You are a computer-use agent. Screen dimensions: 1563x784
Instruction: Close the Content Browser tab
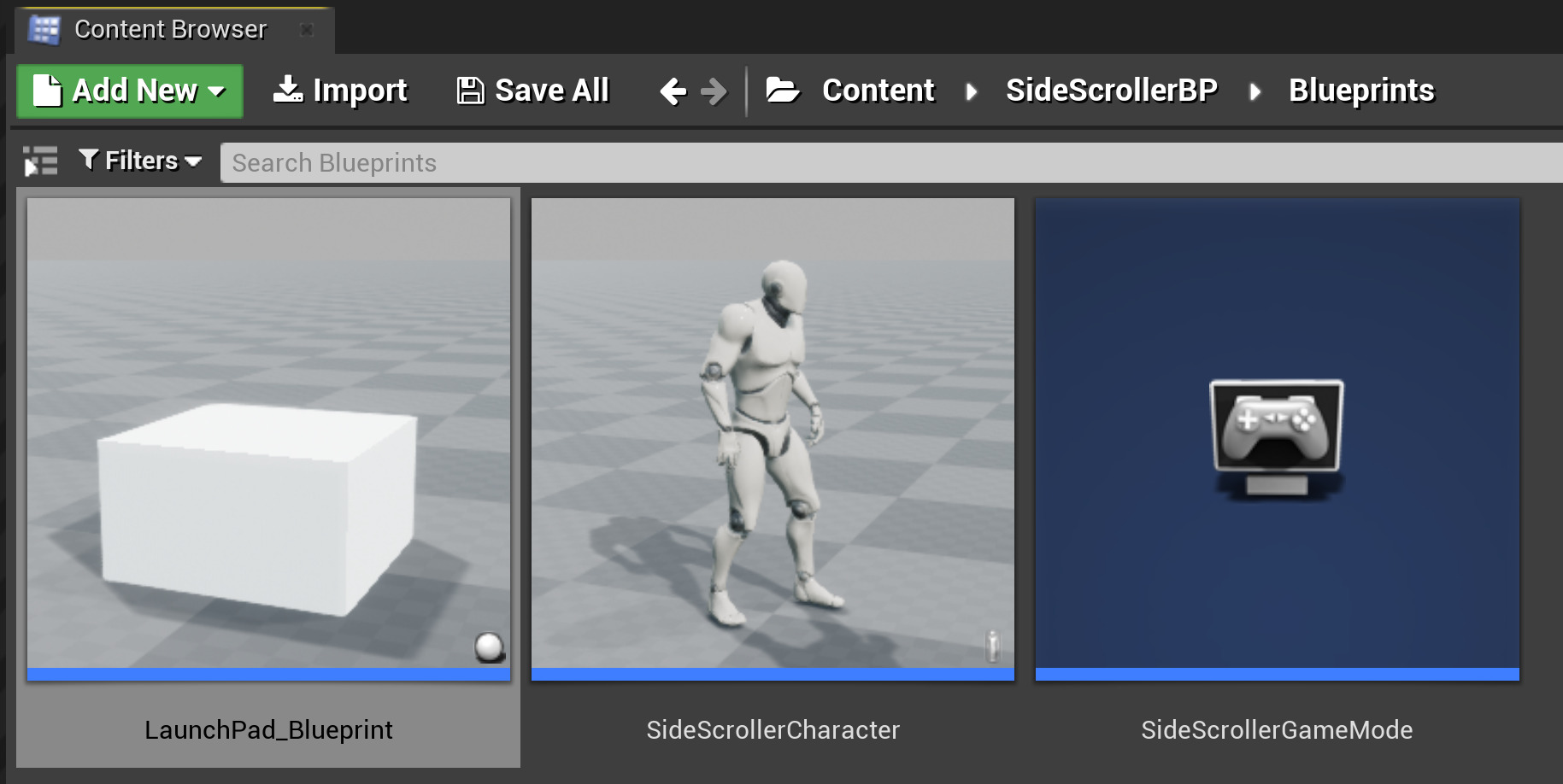point(307,30)
